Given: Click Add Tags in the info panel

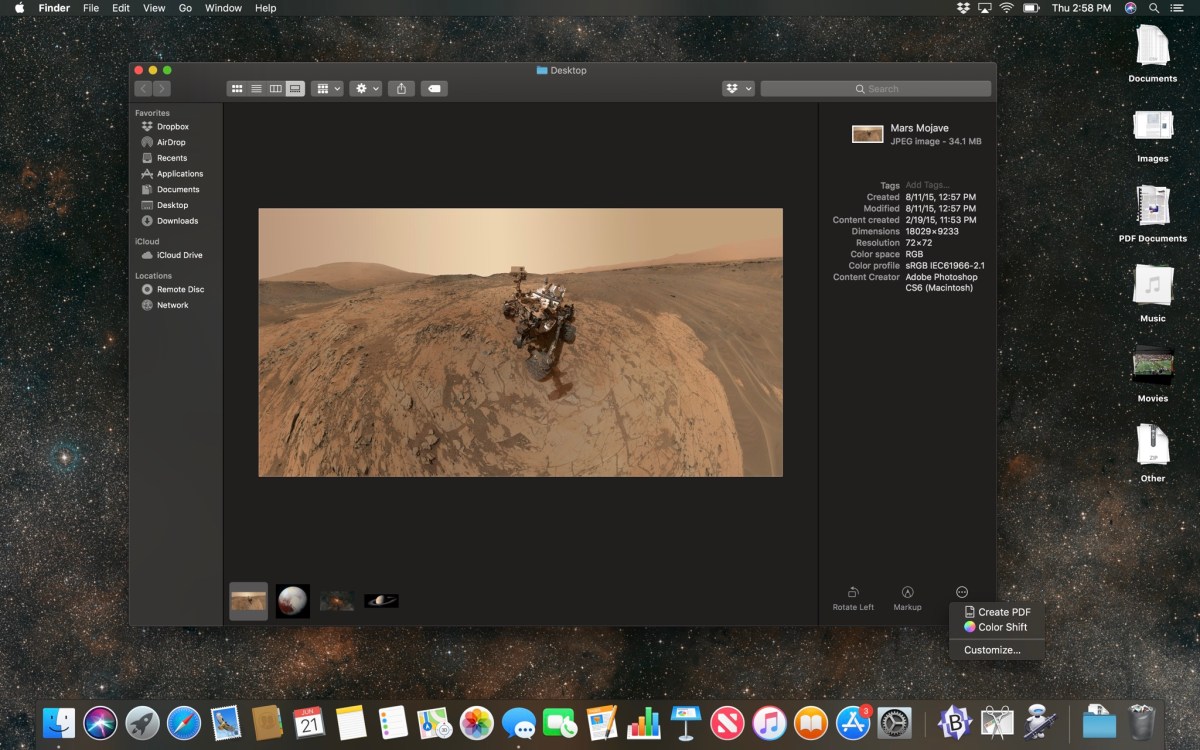Looking at the screenshot, I should pyautogui.click(x=926, y=185).
